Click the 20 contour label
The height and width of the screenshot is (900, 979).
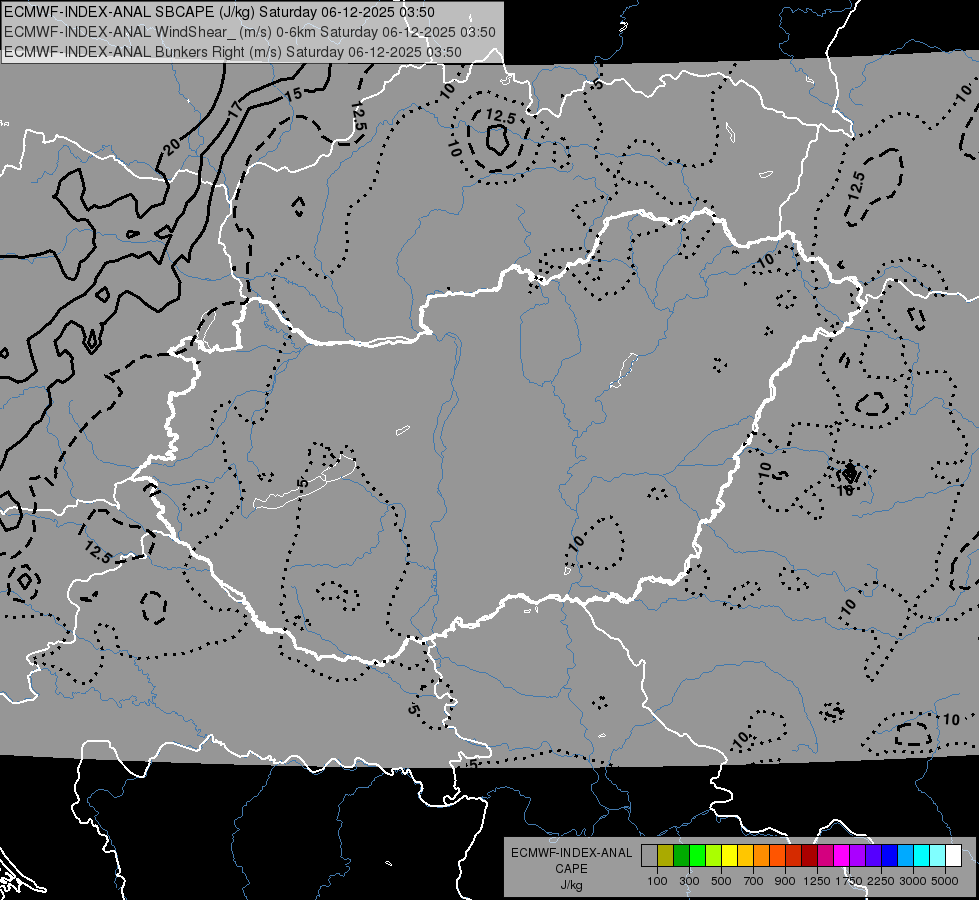click(172, 147)
